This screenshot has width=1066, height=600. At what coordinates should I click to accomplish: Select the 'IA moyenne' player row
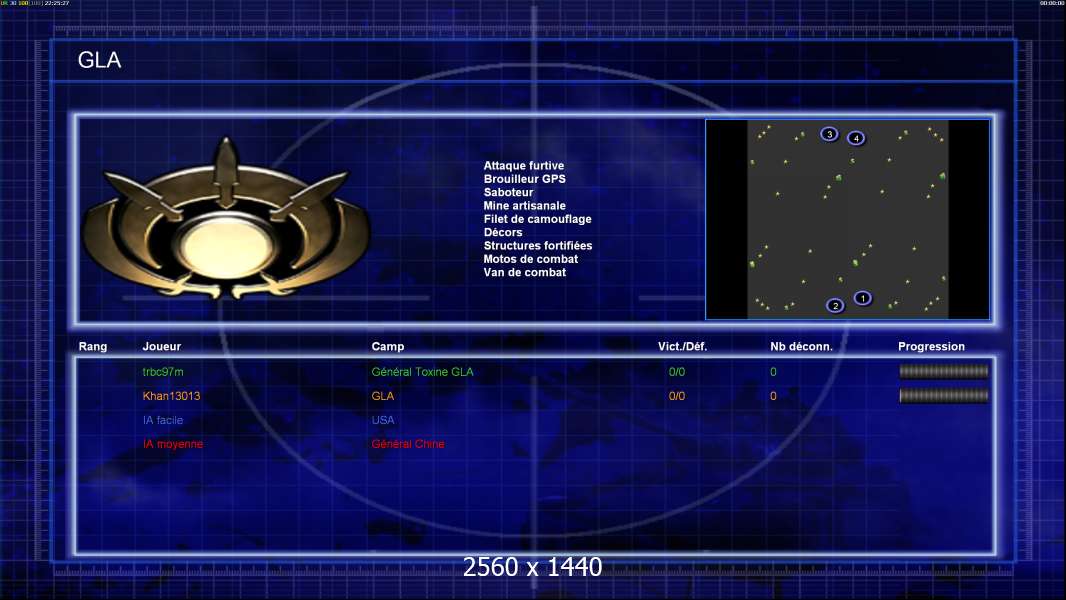pyautogui.click(x=173, y=444)
